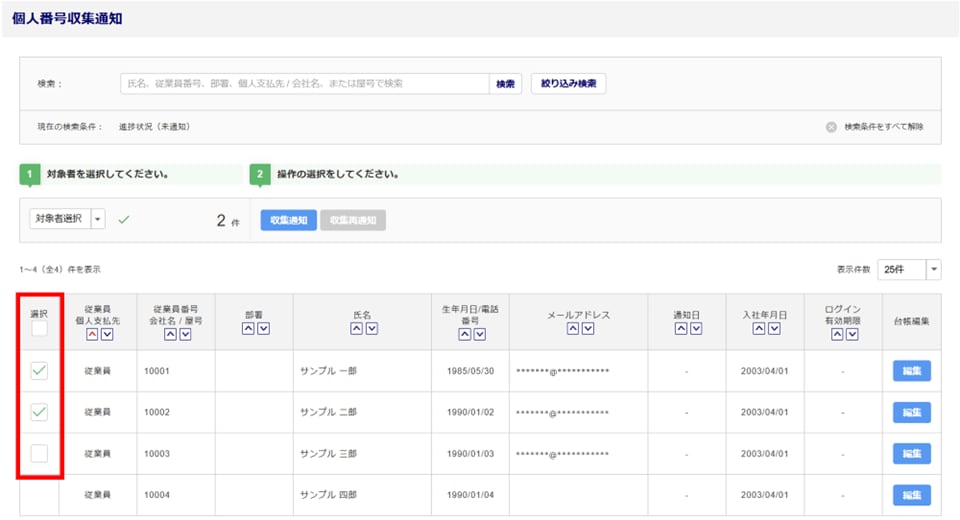Sort 氏名 column ascending with up arrow
This screenshot has width=960, height=520.
354,329
